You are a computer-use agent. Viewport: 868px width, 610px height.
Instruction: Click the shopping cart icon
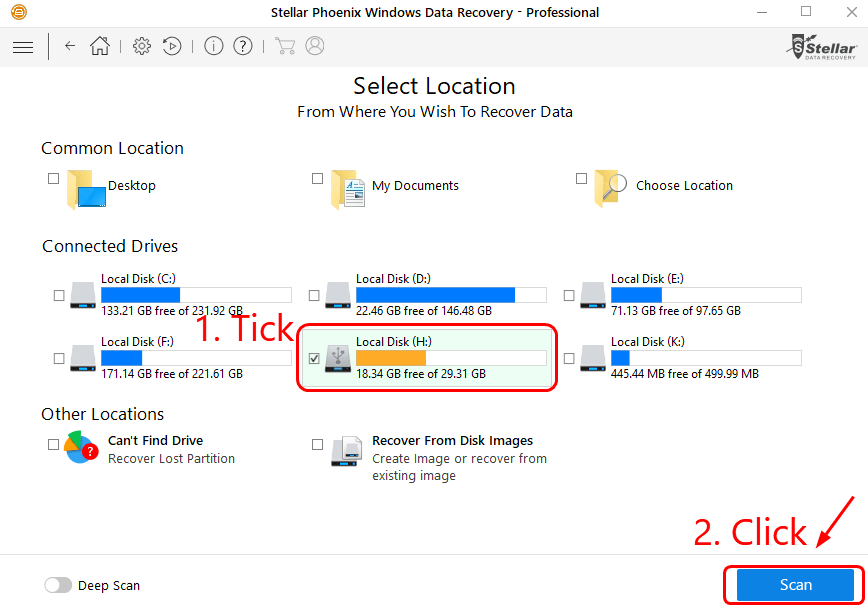[x=285, y=46]
